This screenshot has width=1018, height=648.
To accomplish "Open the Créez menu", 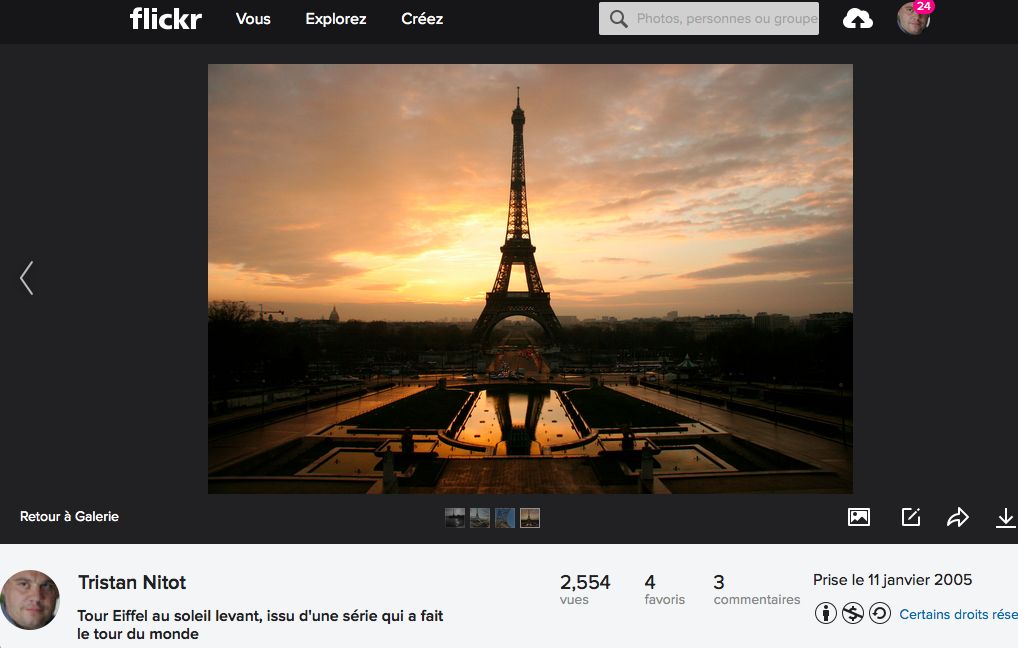I will (422, 19).
